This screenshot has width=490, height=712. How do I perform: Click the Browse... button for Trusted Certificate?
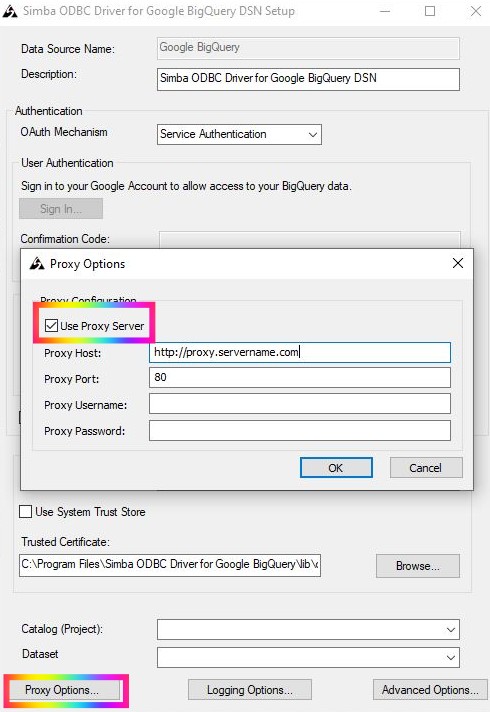tap(418, 566)
